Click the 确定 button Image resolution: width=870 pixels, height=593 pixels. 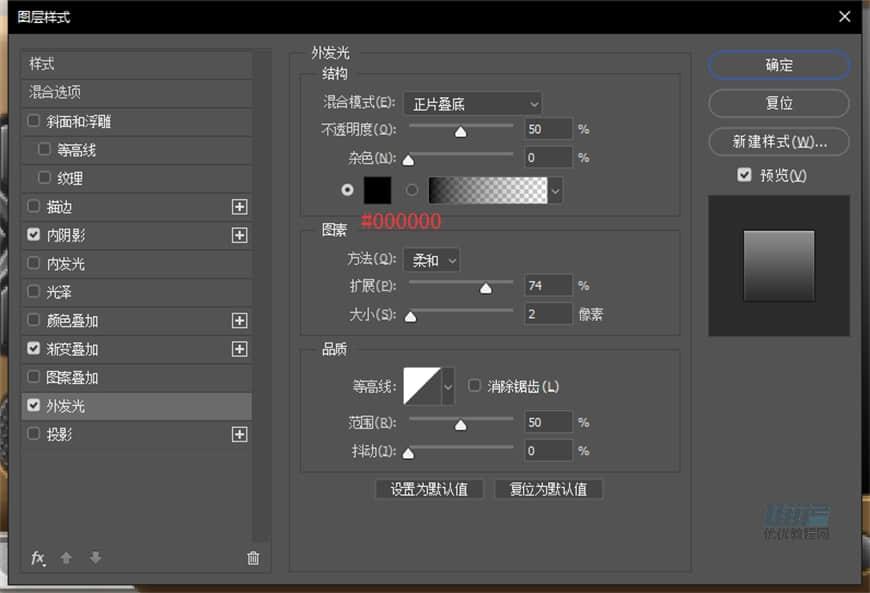tap(778, 65)
